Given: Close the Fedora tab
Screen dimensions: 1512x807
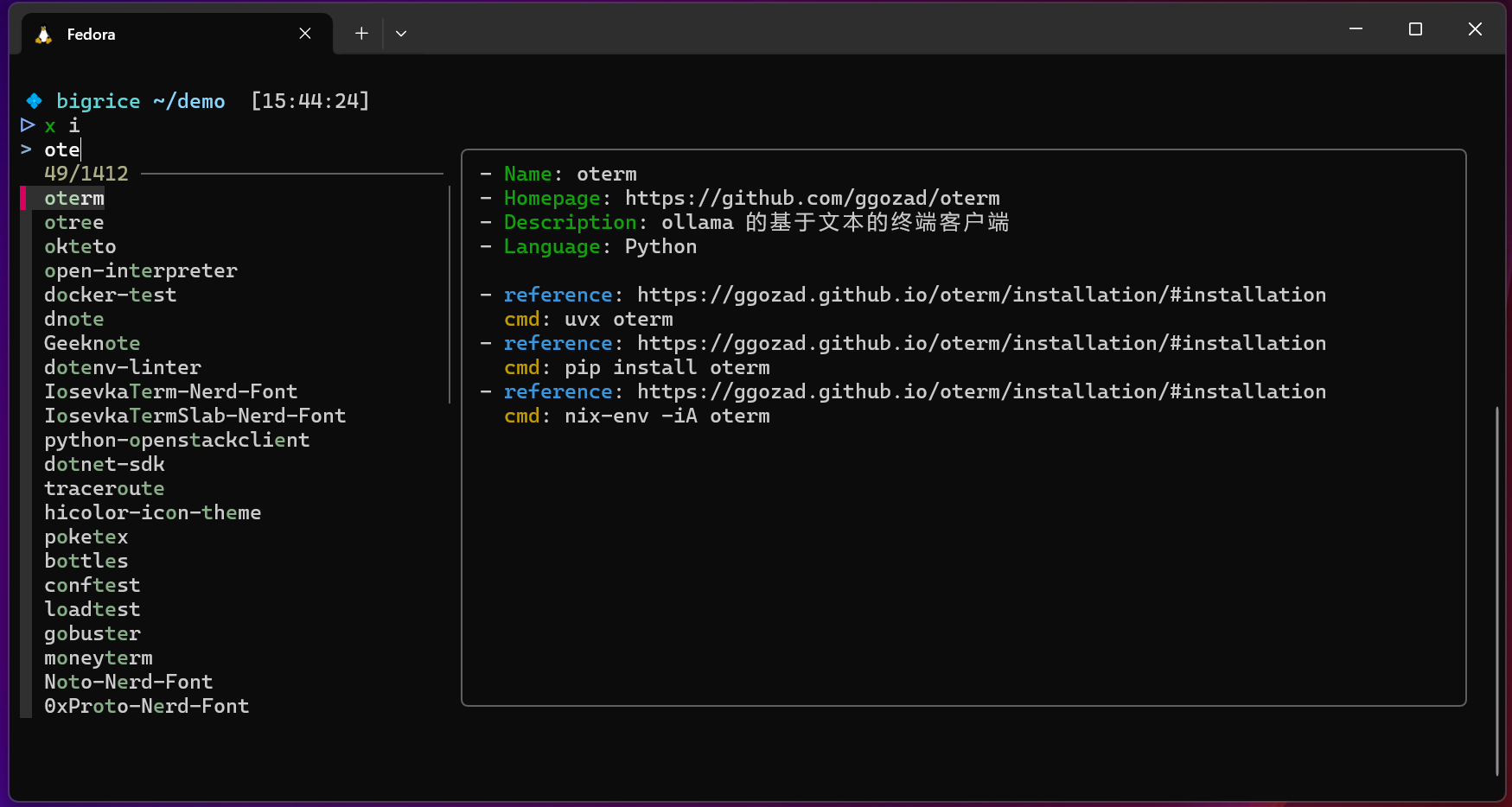Looking at the screenshot, I should [305, 34].
